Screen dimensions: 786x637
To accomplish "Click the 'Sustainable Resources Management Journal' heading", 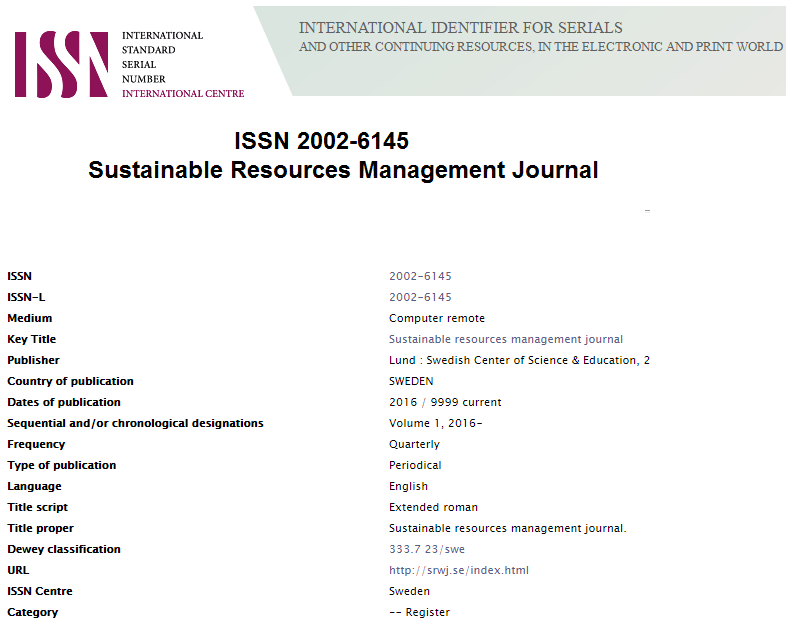I will (x=343, y=170).
